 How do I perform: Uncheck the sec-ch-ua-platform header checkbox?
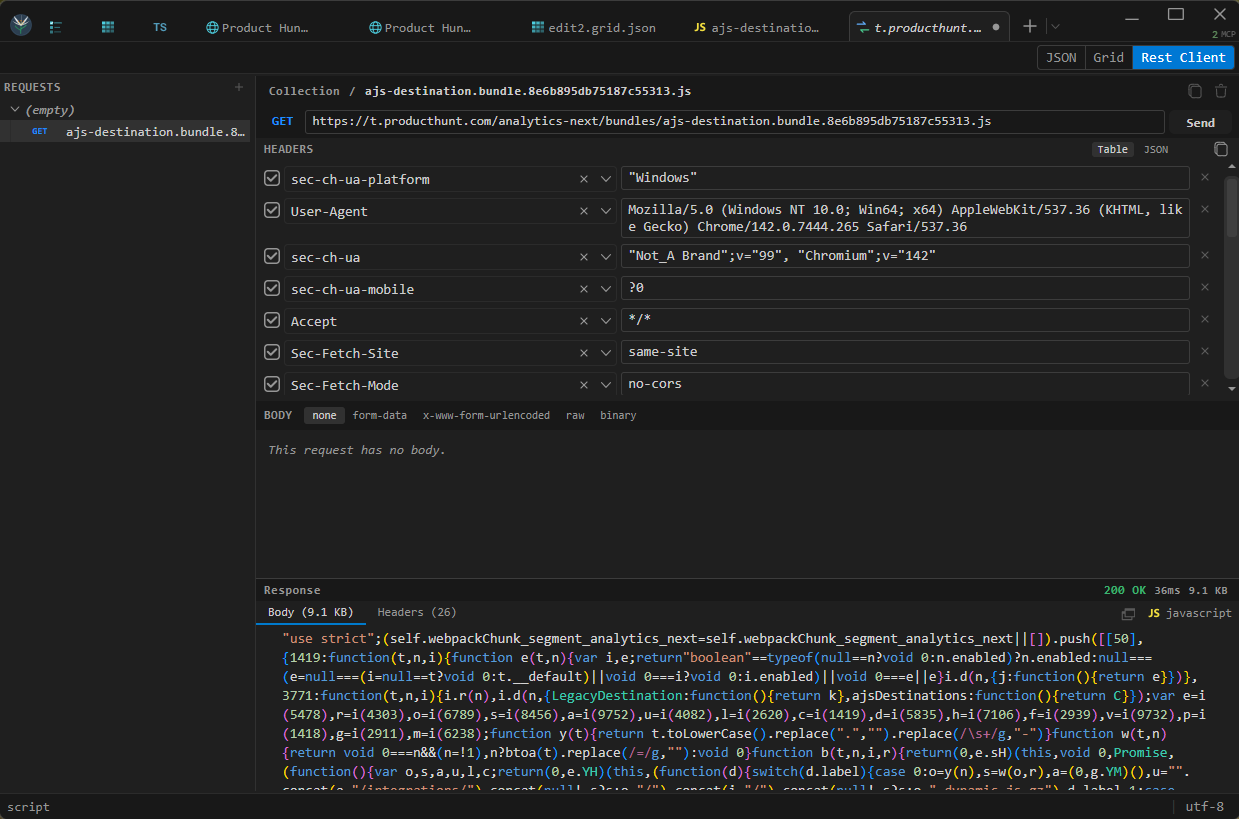click(x=272, y=178)
